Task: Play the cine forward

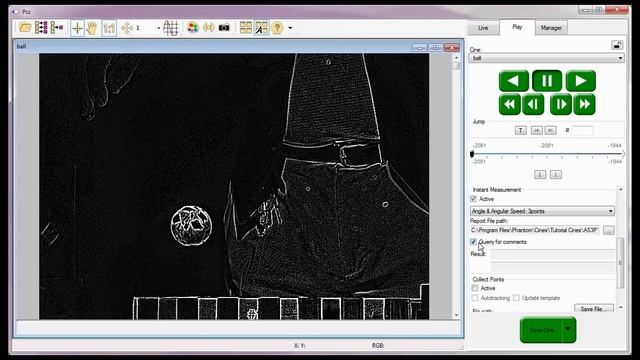Action: (x=580, y=81)
